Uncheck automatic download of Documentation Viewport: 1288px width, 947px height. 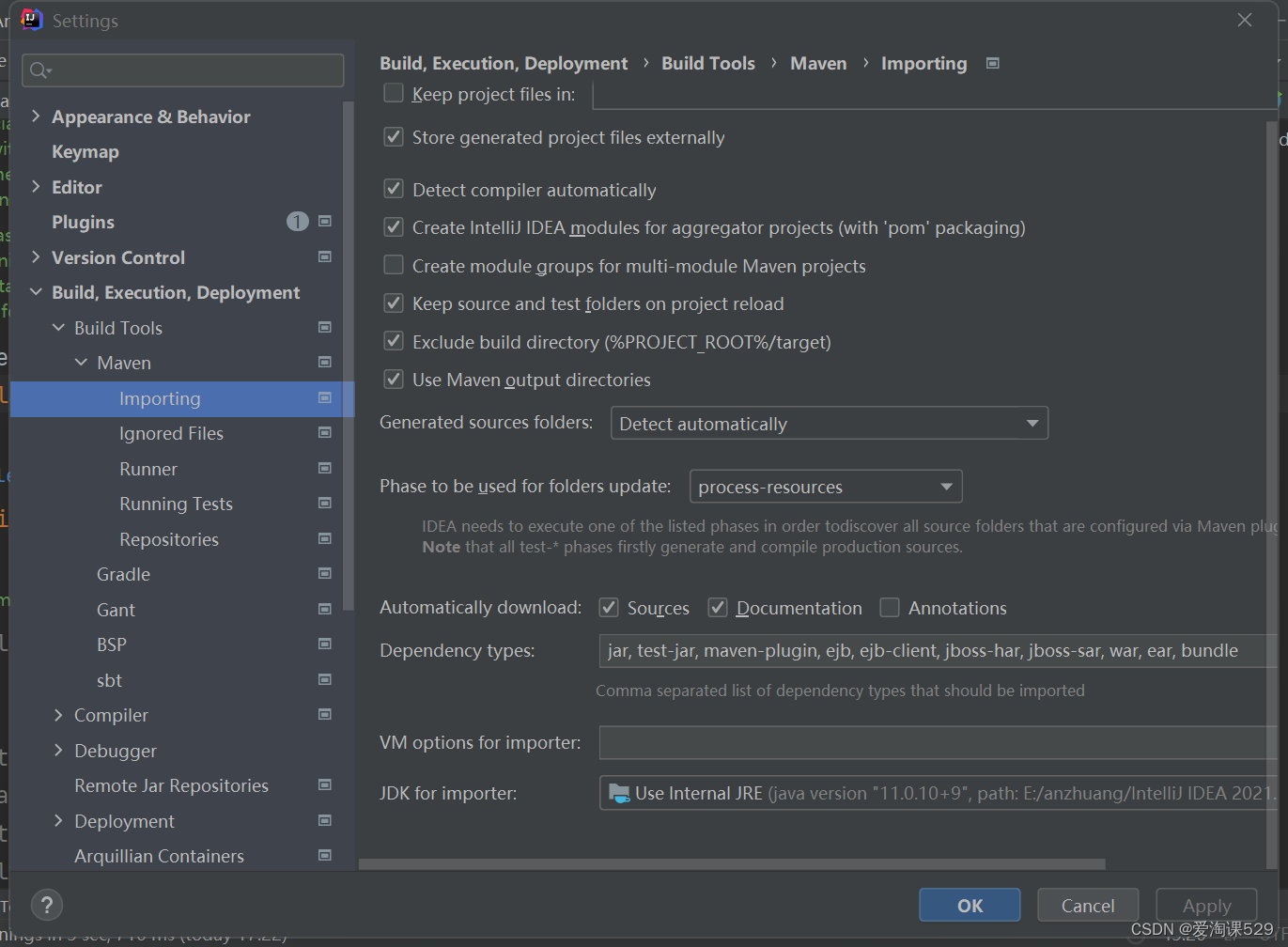(718, 608)
